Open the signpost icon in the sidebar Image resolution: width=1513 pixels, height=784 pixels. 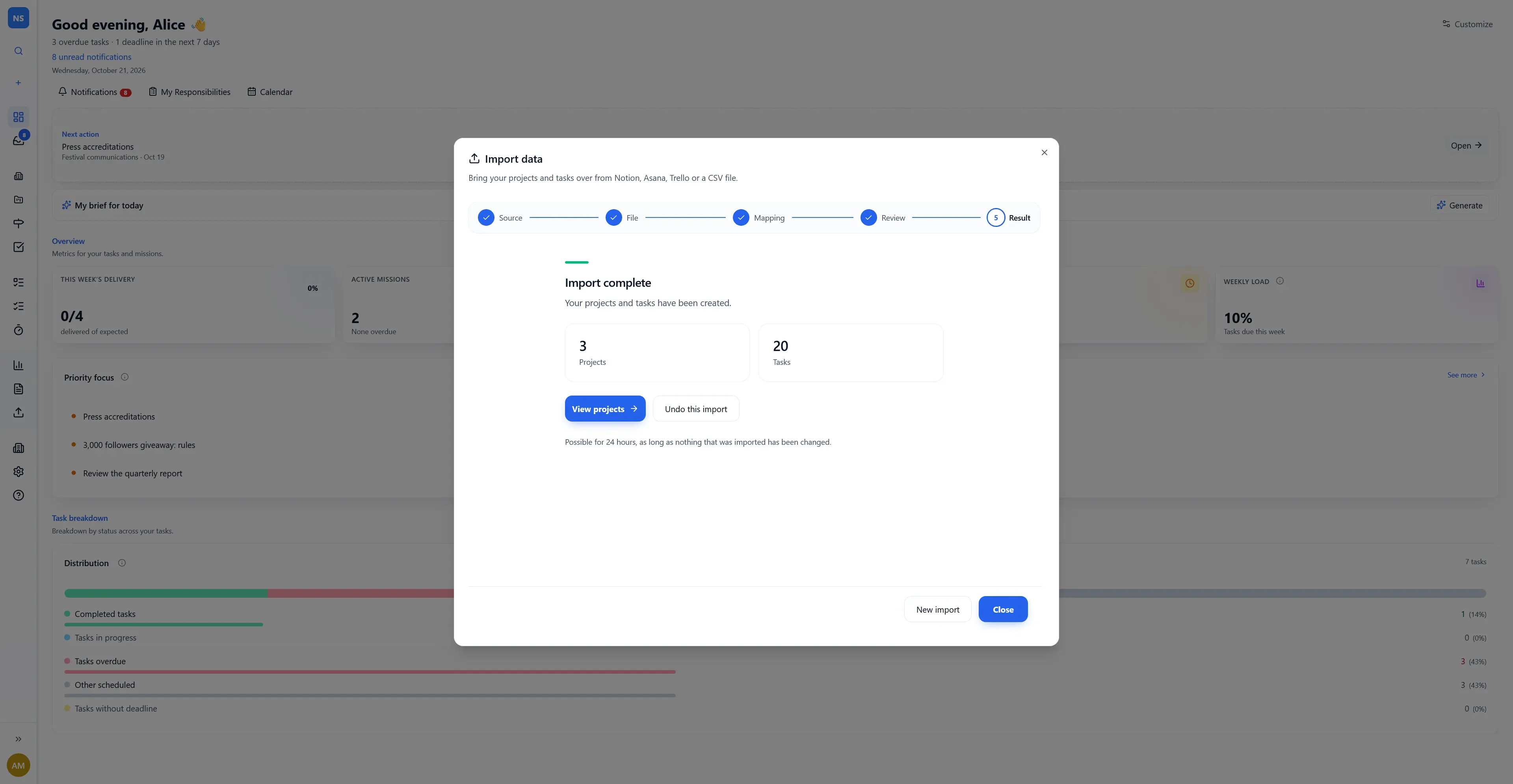click(x=18, y=223)
